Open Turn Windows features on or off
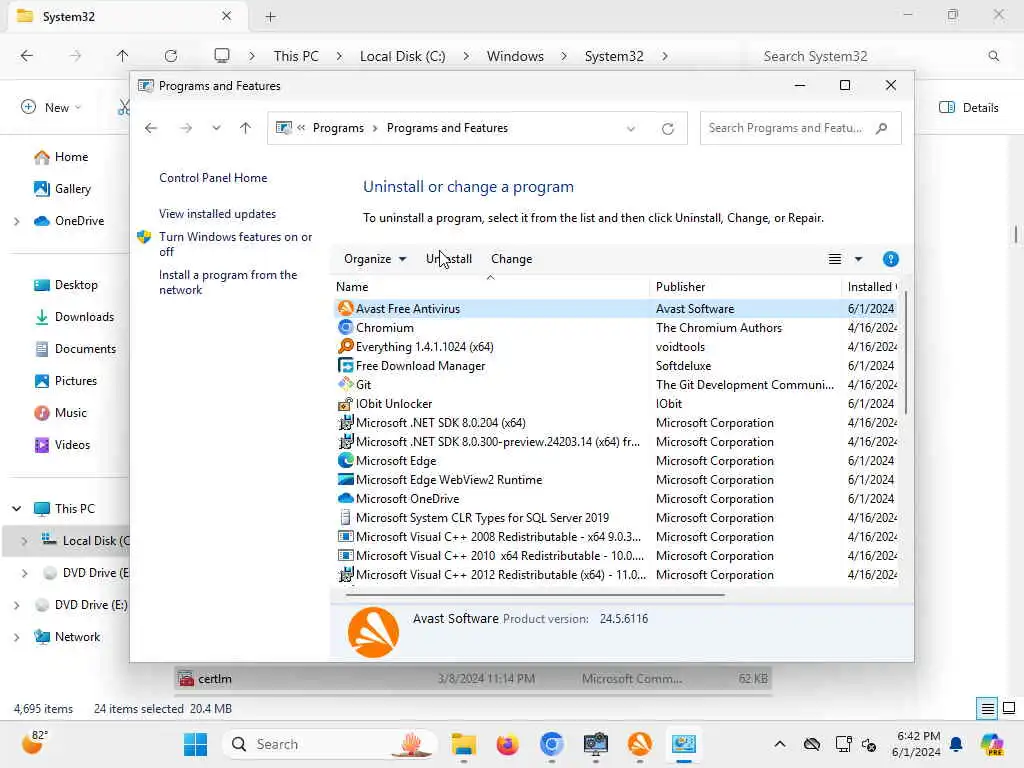 click(x=236, y=244)
